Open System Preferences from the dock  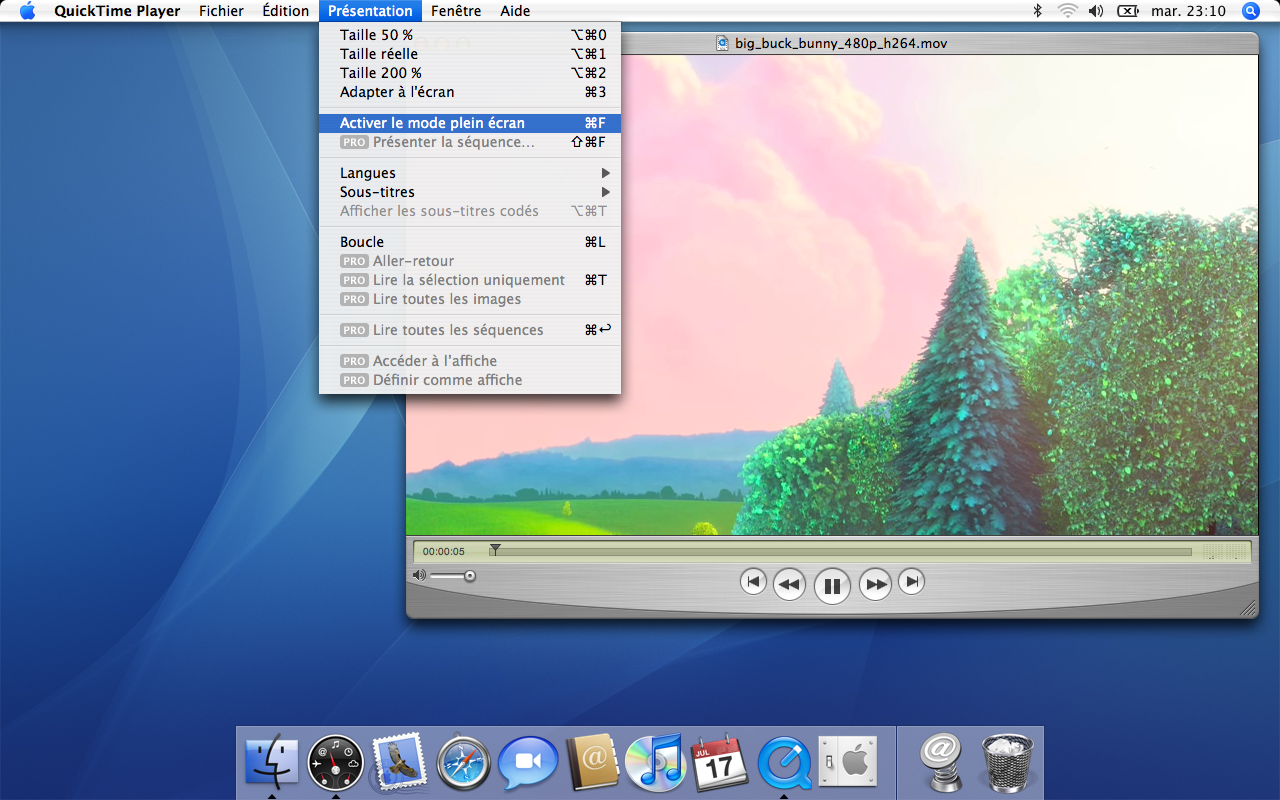(x=847, y=763)
